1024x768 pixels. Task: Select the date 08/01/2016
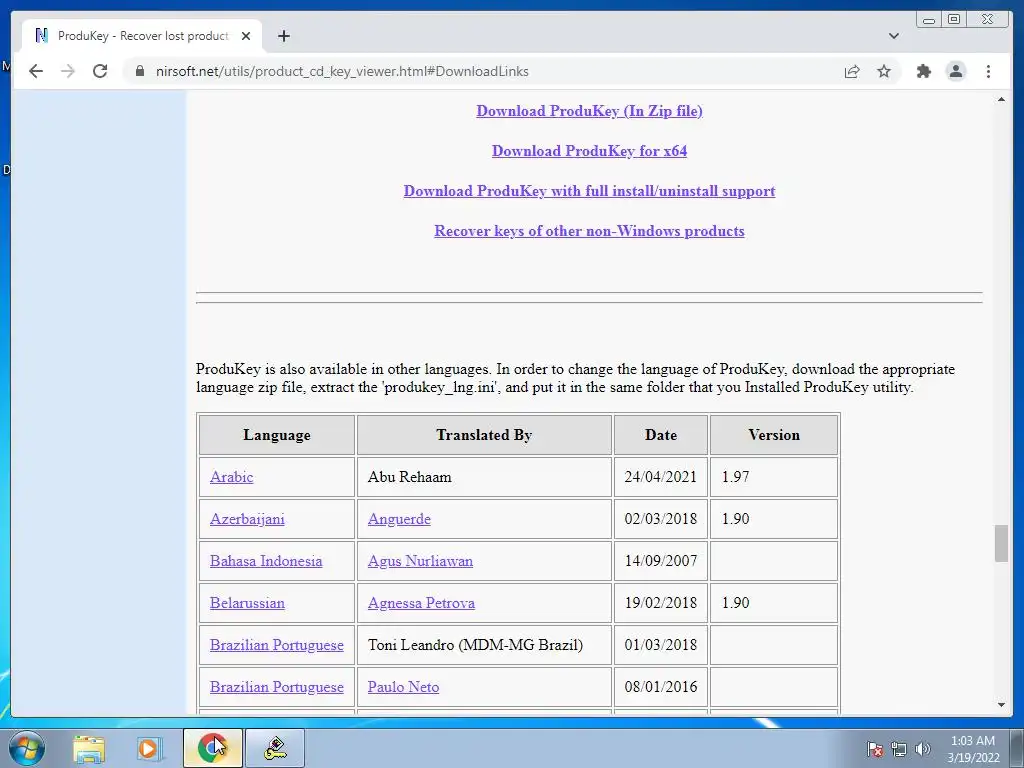[661, 687]
